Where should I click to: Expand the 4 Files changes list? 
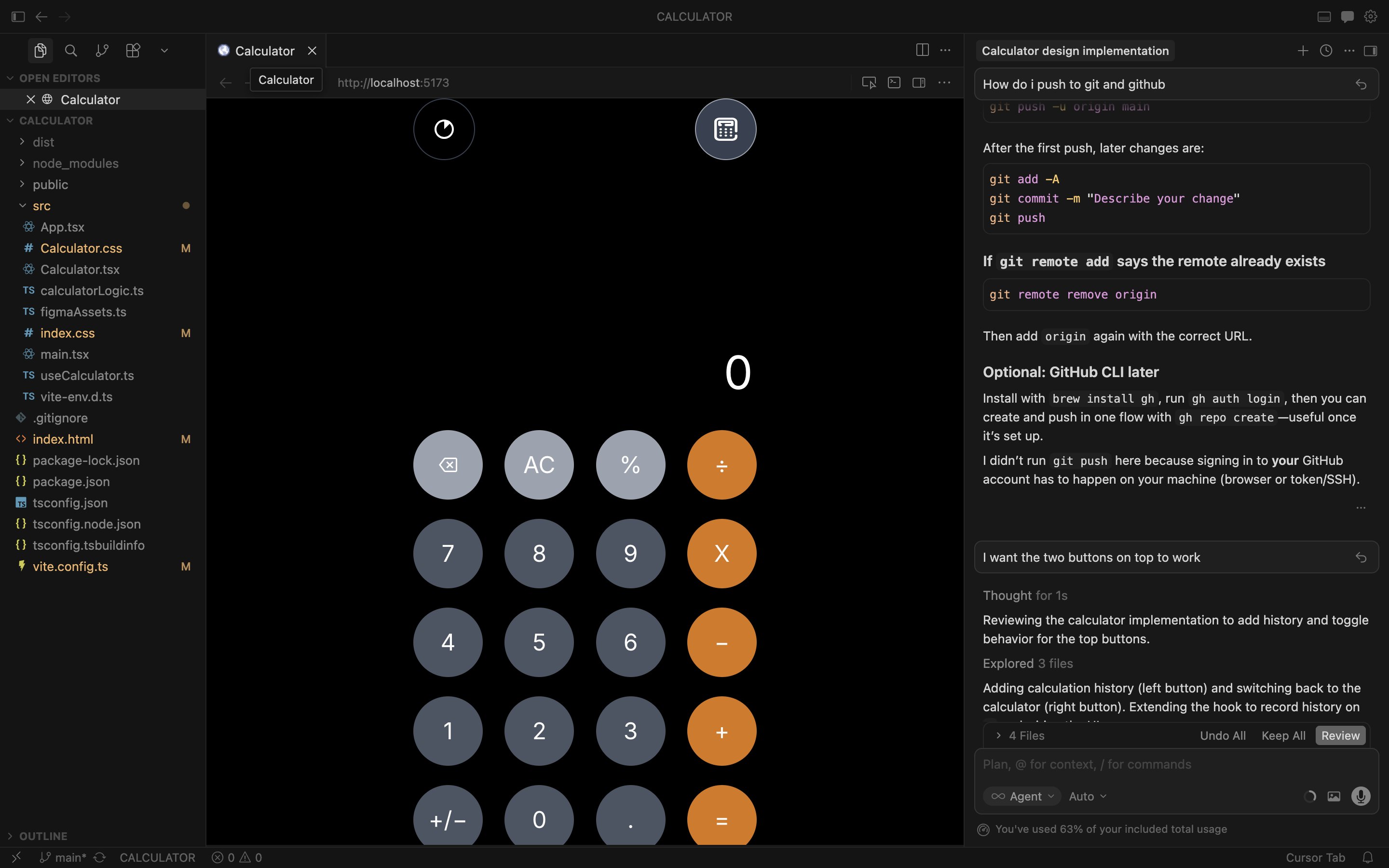pyautogui.click(x=1021, y=735)
